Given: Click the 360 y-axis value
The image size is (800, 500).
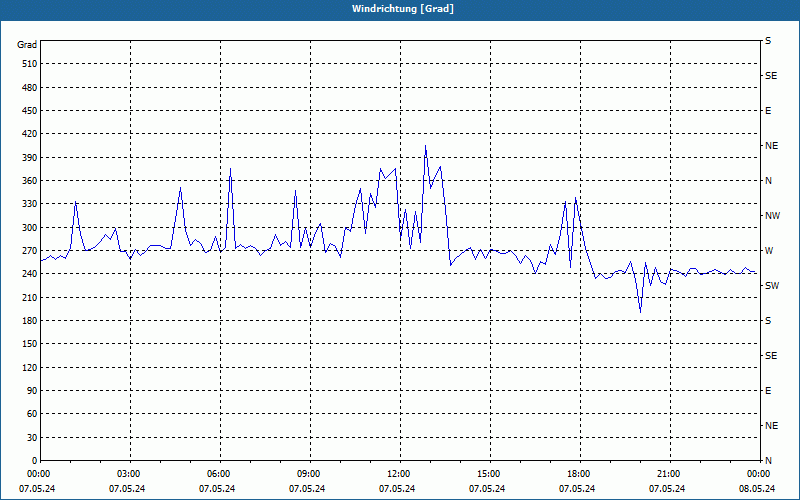Looking at the screenshot, I should pyautogui.click(x=30, y=181).
